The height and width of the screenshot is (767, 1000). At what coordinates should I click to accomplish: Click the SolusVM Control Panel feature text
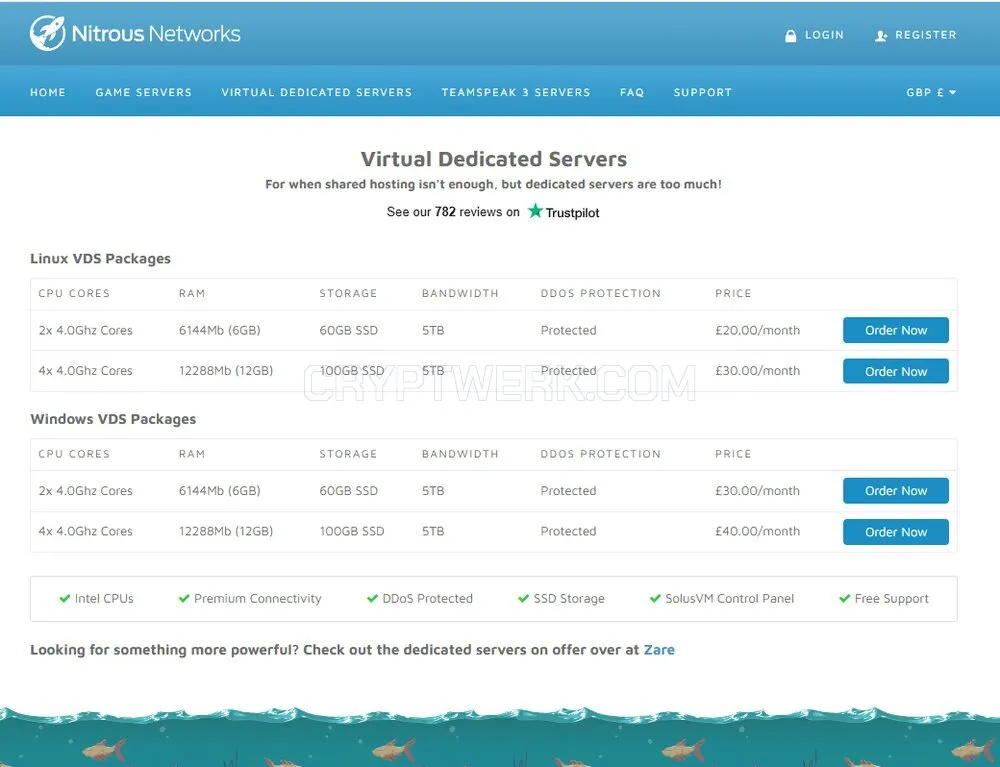(x=730, y=599)
